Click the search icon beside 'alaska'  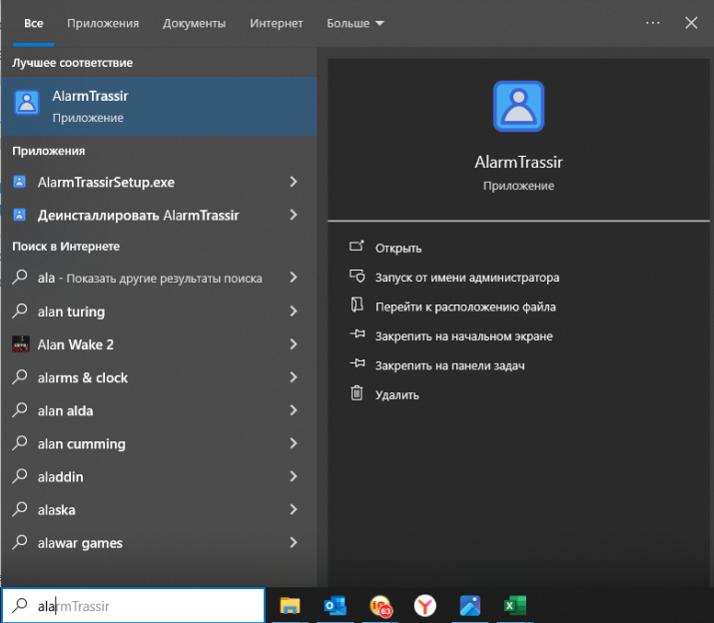pos(20,509)
